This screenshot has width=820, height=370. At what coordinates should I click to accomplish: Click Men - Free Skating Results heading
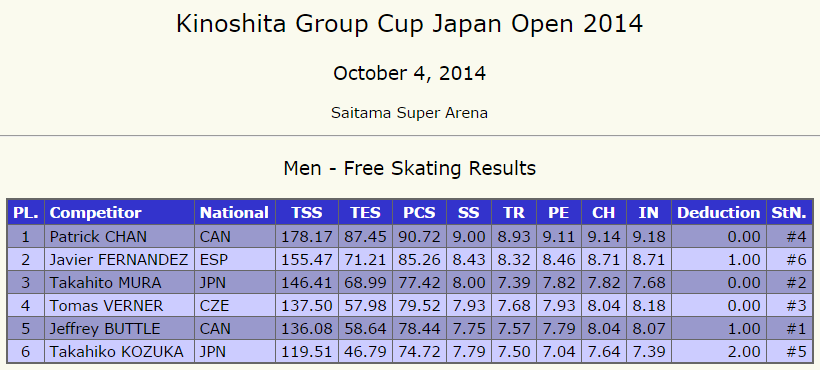click(409, 168)
